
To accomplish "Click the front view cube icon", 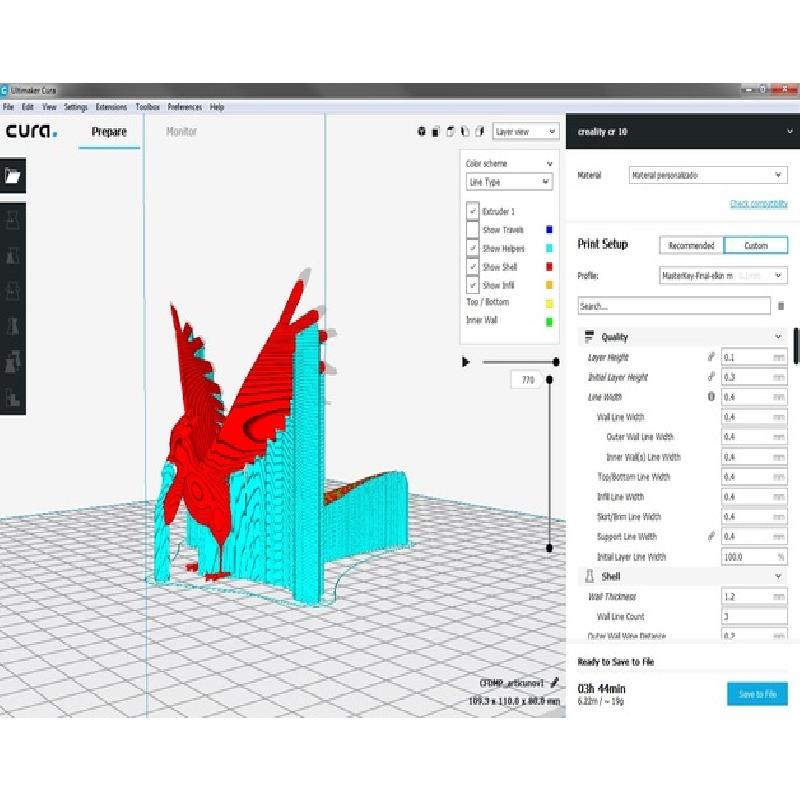I will pos(436,132).
